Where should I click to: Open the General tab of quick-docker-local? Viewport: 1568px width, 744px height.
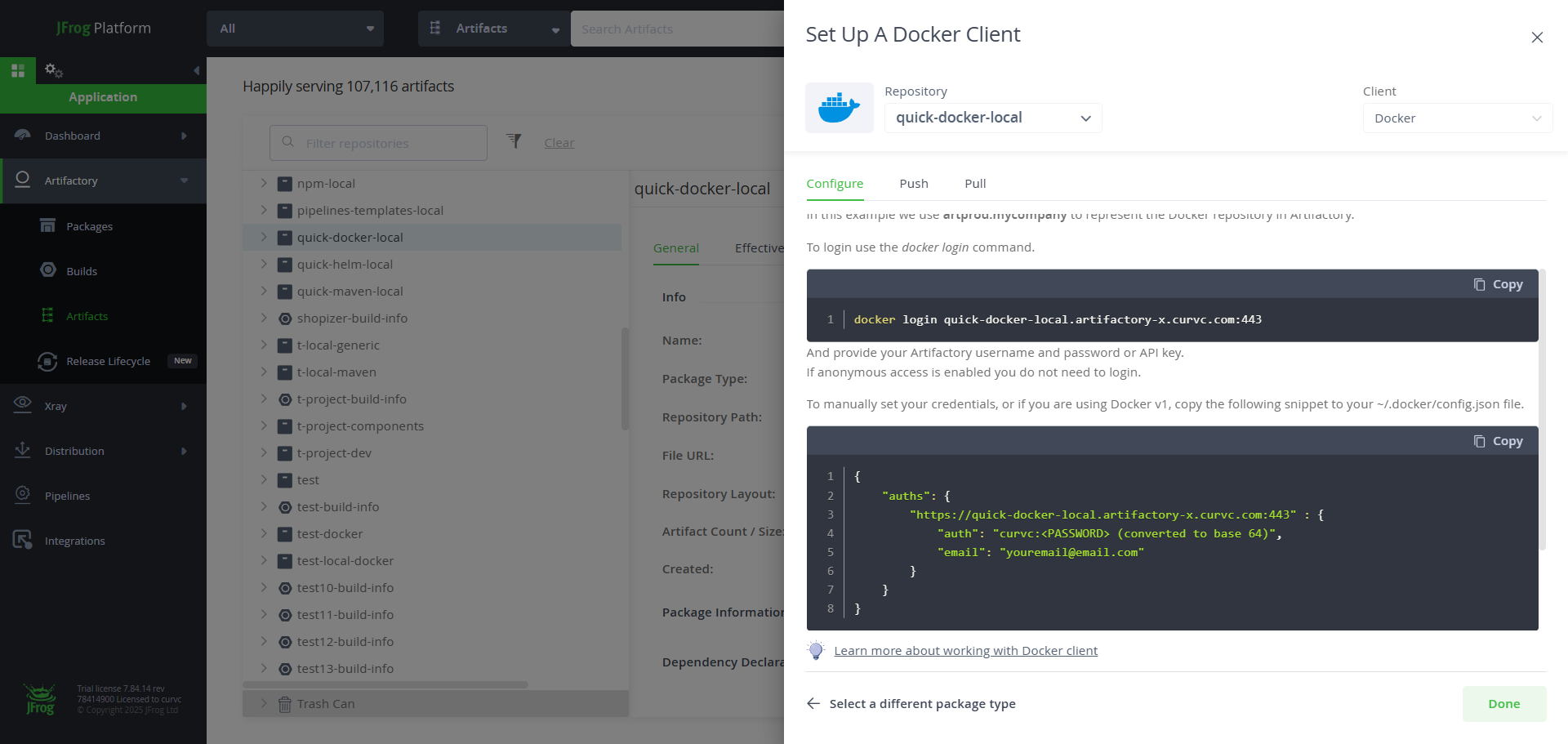(x=676, y=248)
